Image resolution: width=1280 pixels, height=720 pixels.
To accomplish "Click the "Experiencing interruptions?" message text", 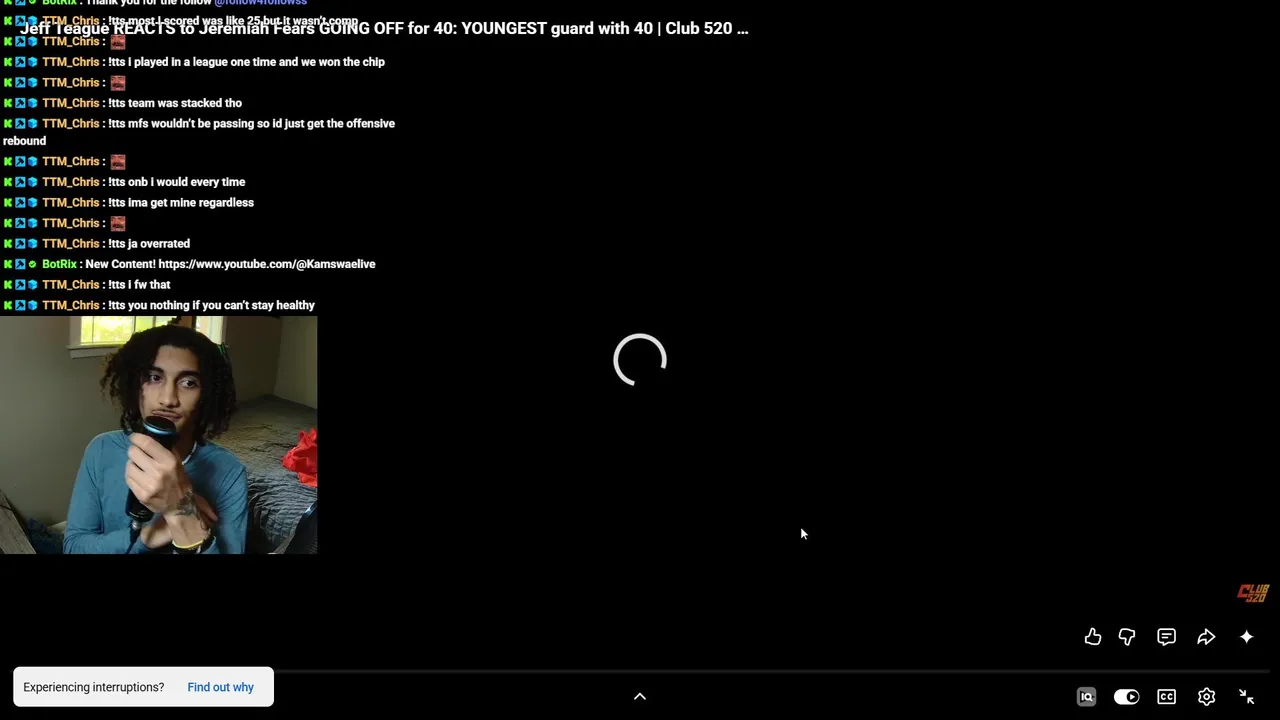I will click(93, 687).
